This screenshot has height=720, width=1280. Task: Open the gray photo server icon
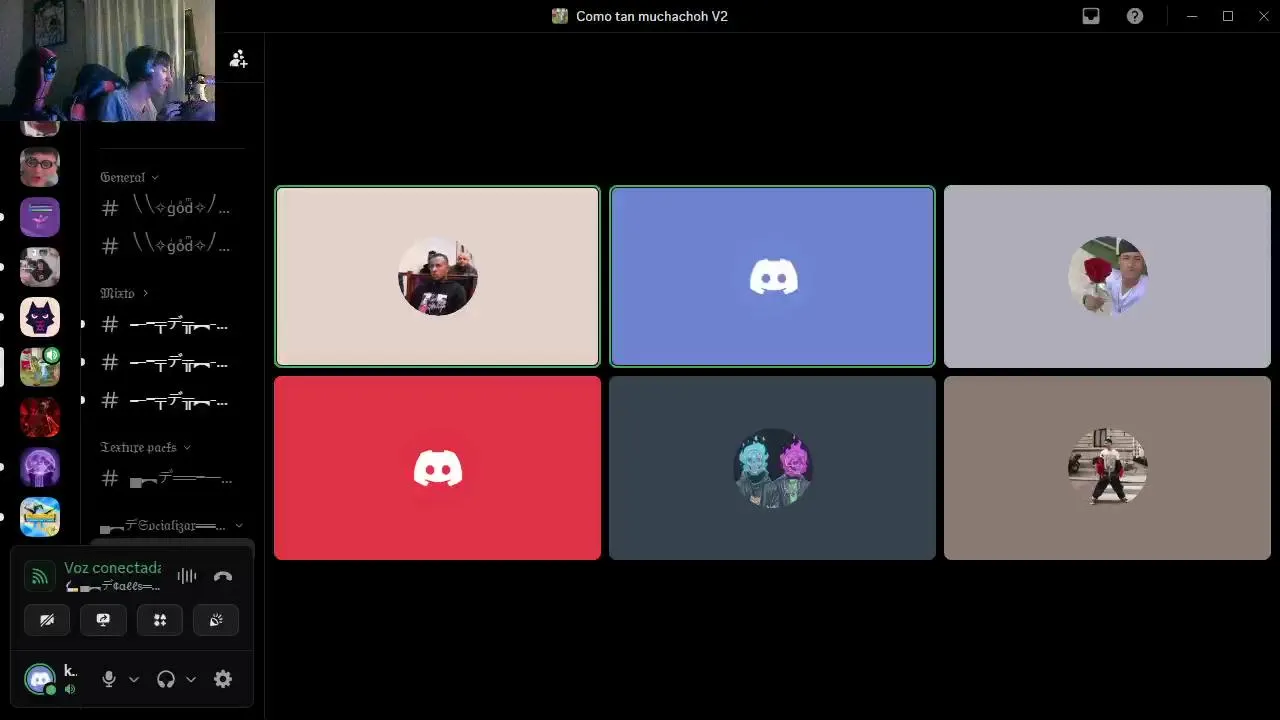click(x=40, y=267)
